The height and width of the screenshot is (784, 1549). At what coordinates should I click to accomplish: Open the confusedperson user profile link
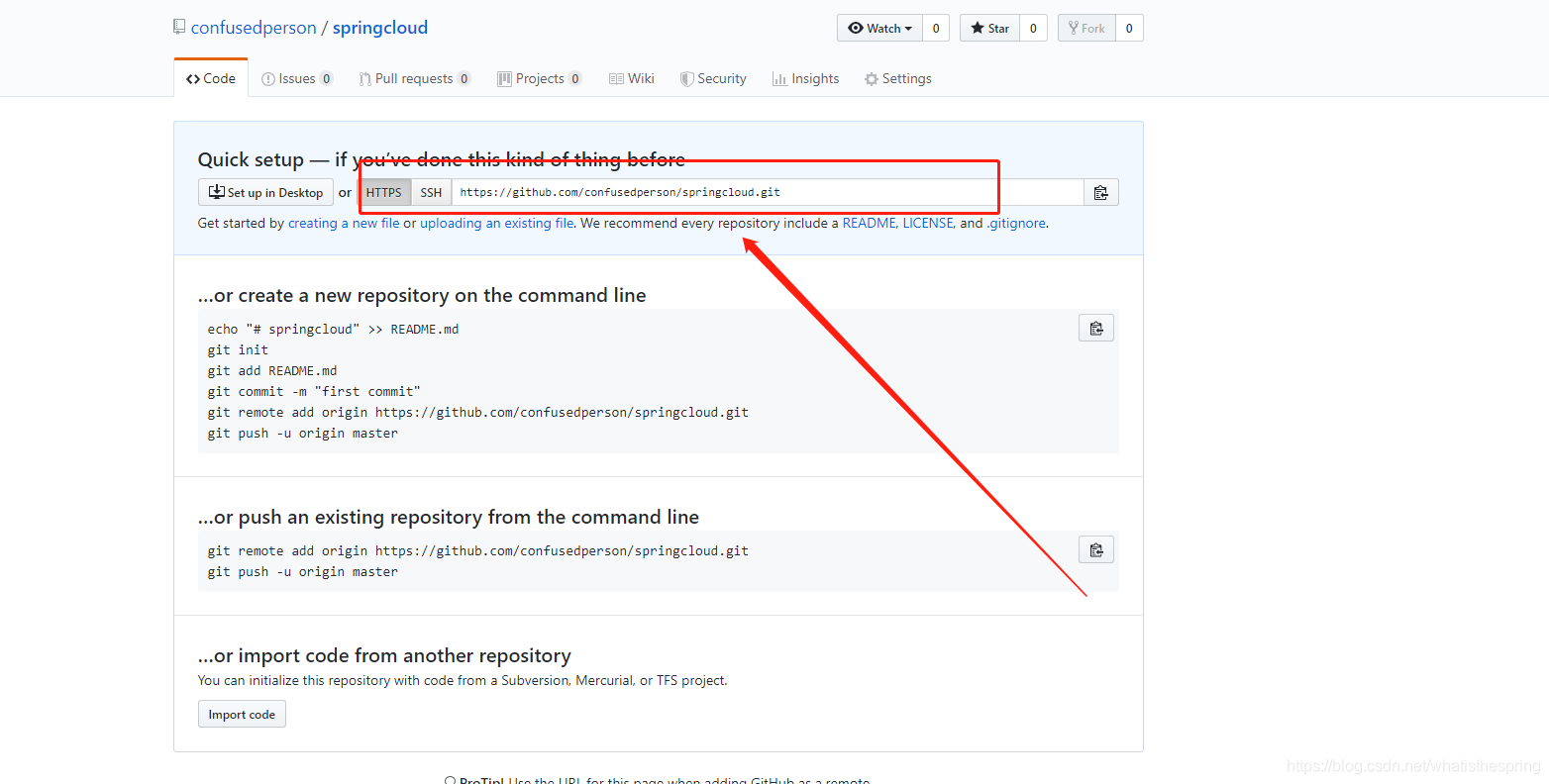click(254, 28)
